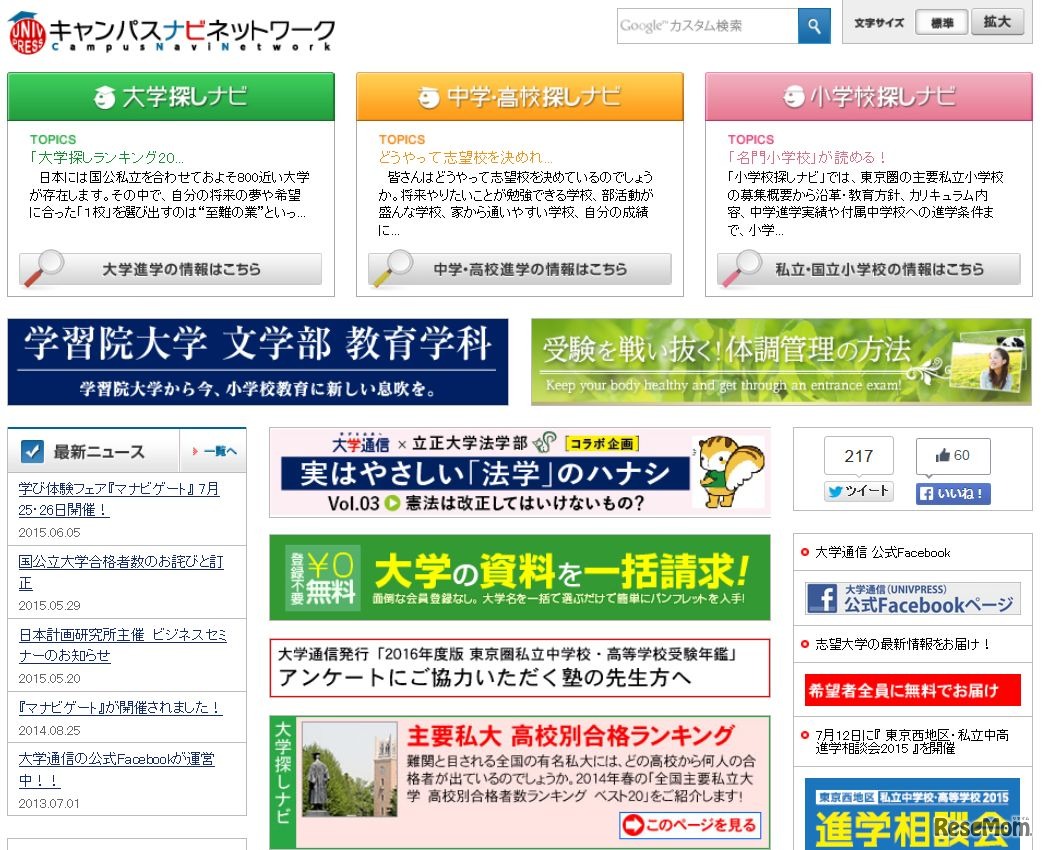The image size is (1045, 850).
Task: Open the 学習院大学 文学部 教育学科 banner
Action: coord(258,362)
